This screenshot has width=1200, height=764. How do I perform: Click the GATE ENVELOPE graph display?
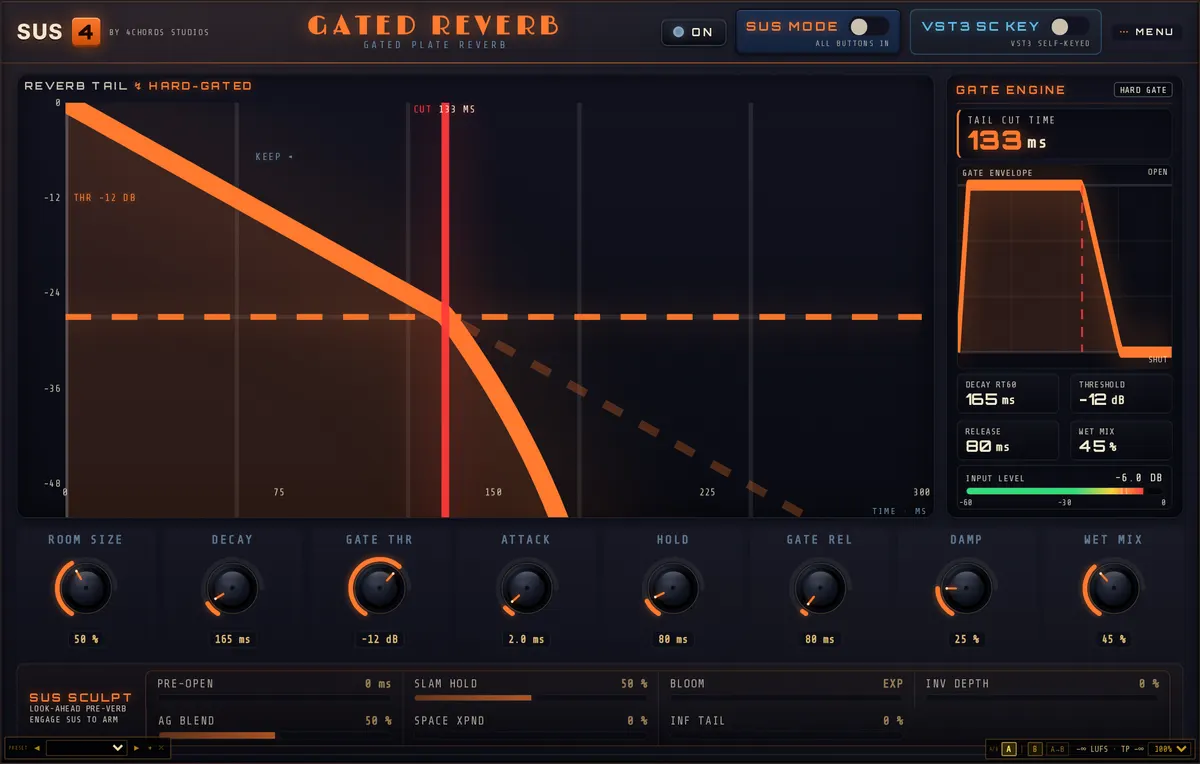pyautogui.click(x=1063, y=266)
